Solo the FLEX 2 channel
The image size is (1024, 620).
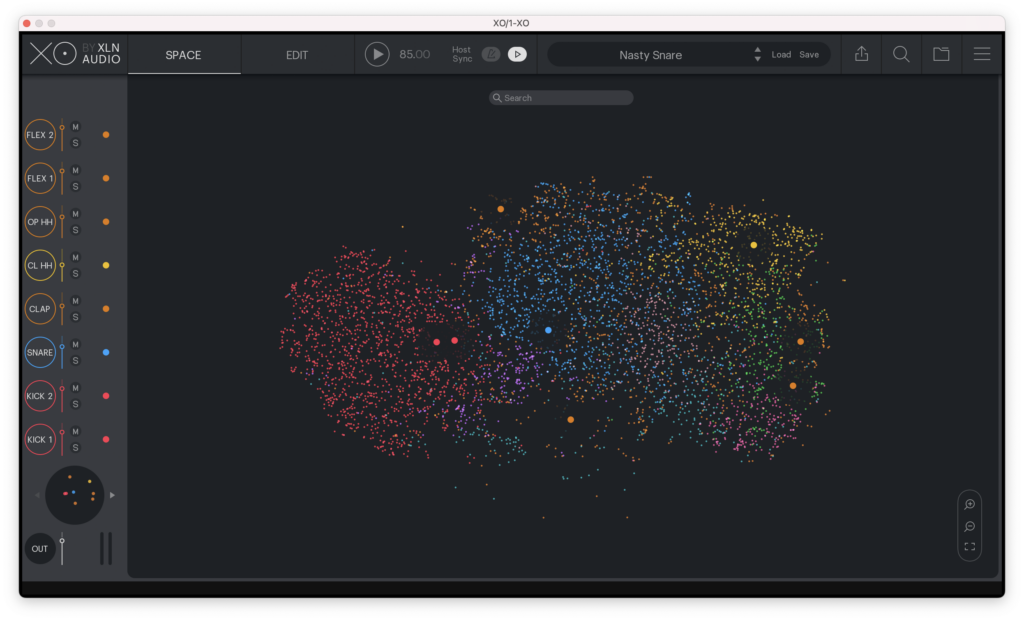point(75,143)
